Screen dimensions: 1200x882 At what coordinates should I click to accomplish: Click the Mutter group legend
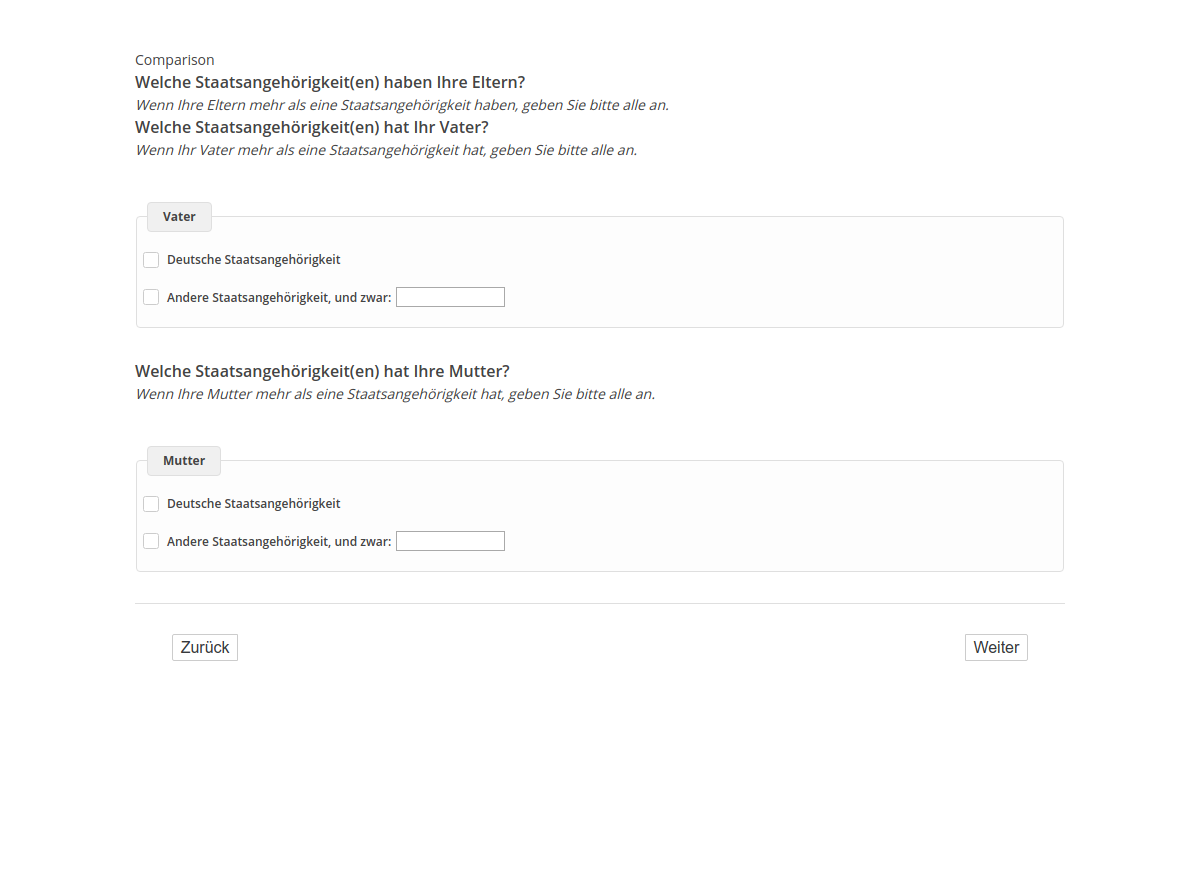coord(184,461)
